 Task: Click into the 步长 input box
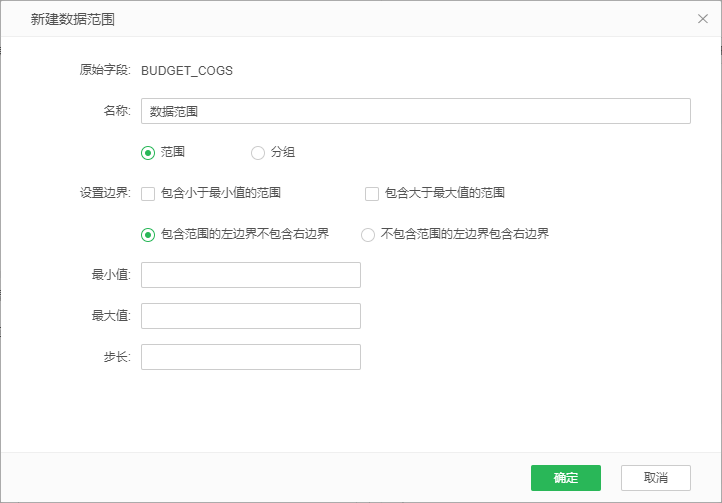[250, 357]
